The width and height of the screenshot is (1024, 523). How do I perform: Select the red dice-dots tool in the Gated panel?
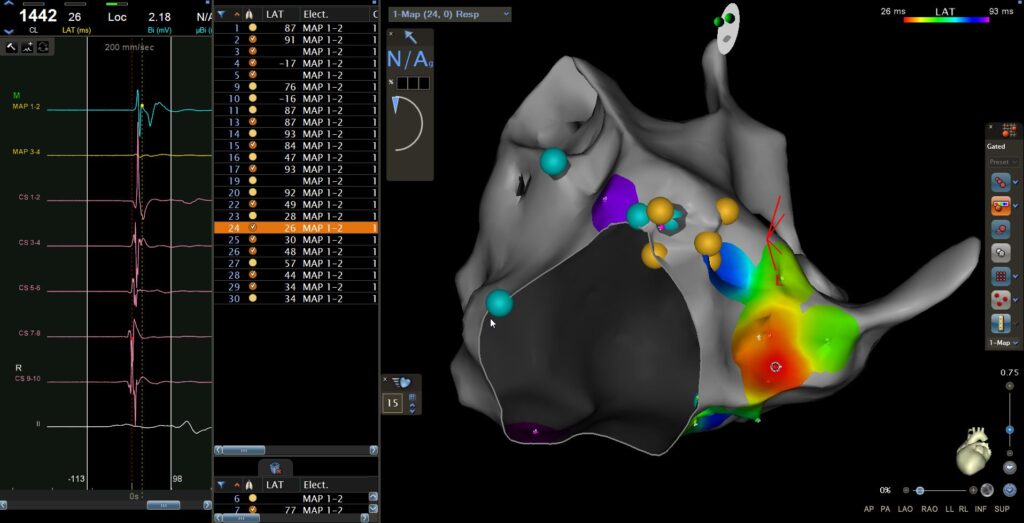[x=1000, y=299]
